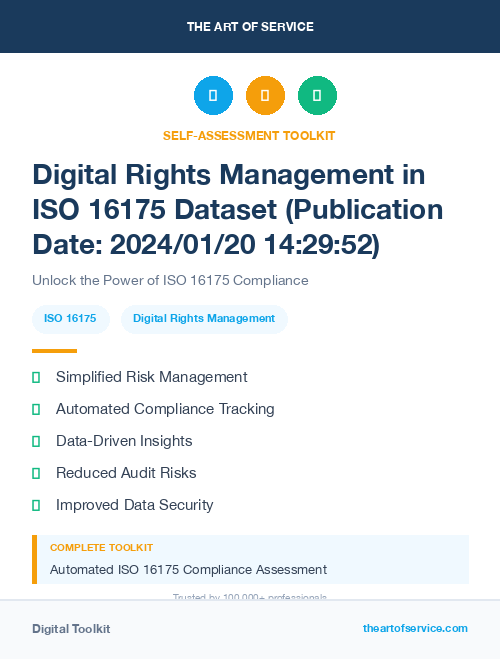500x659 pixels.
Task: Click the check icon beside Improved Data Security
Action: point(36,505)
